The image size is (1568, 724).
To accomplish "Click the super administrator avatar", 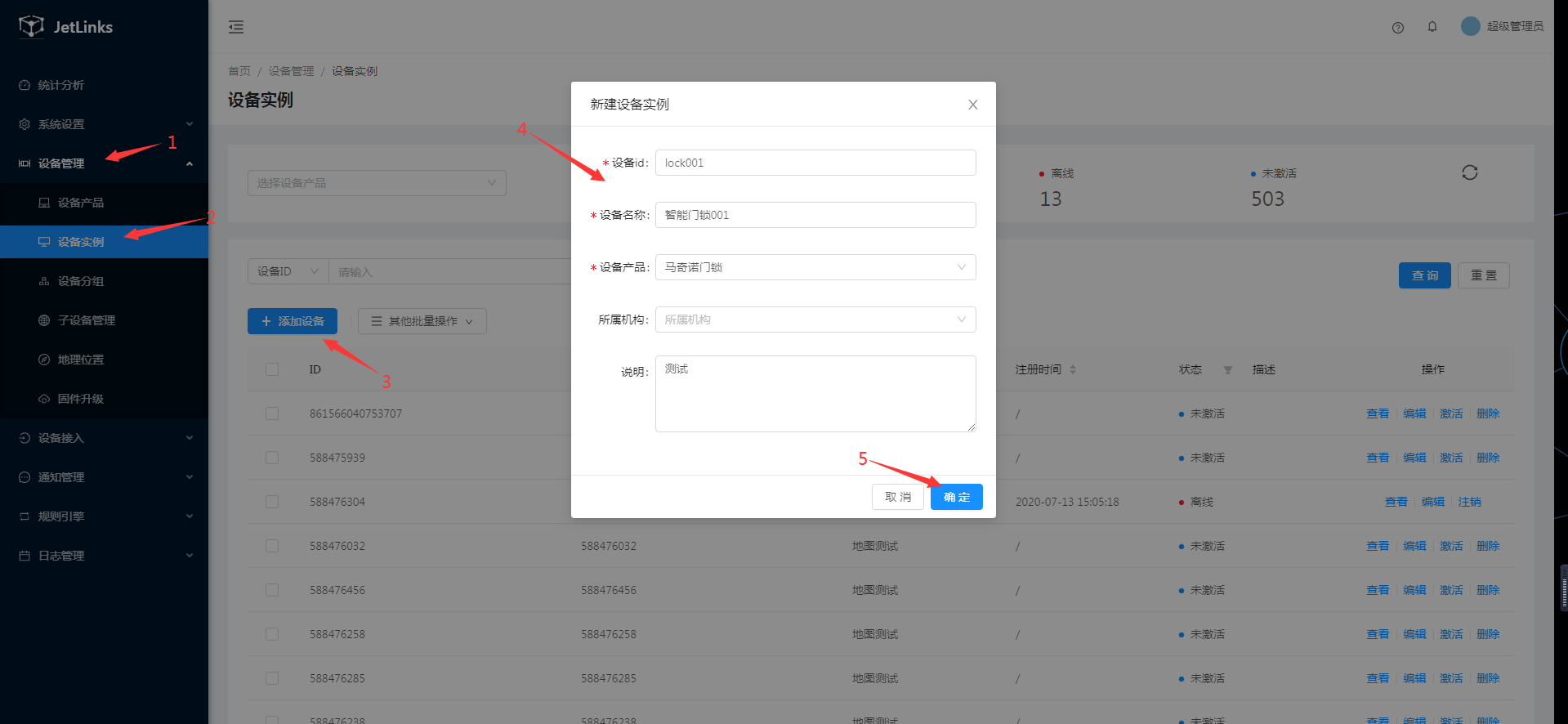I will tap(1470, 26).
